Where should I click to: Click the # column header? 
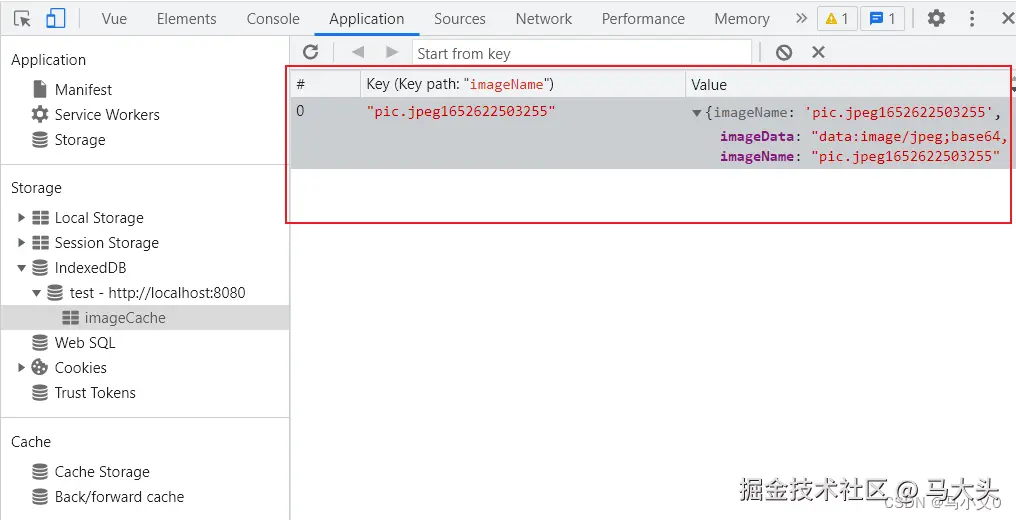[325, 84]
